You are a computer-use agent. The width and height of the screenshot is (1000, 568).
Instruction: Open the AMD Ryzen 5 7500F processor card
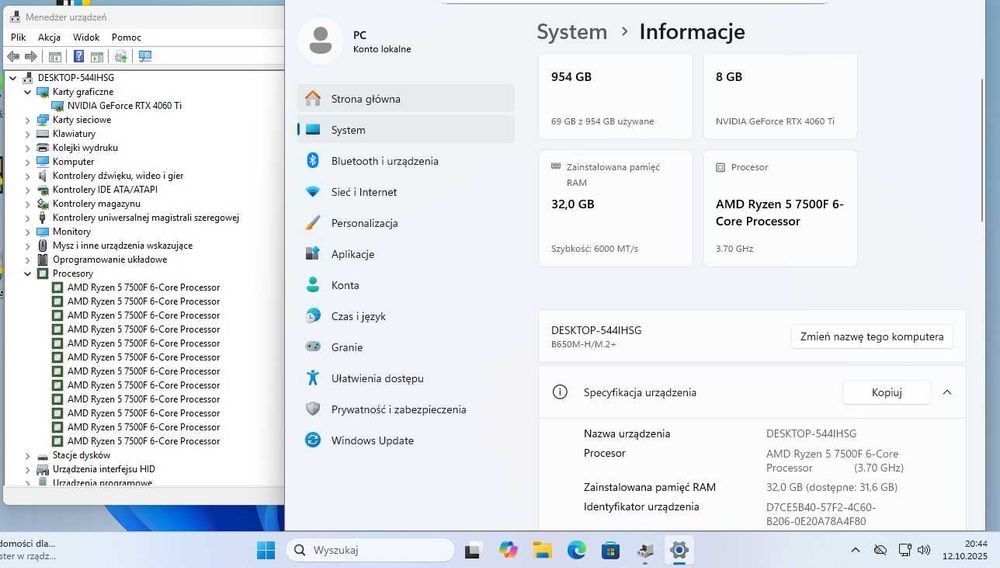click(780, 208)
